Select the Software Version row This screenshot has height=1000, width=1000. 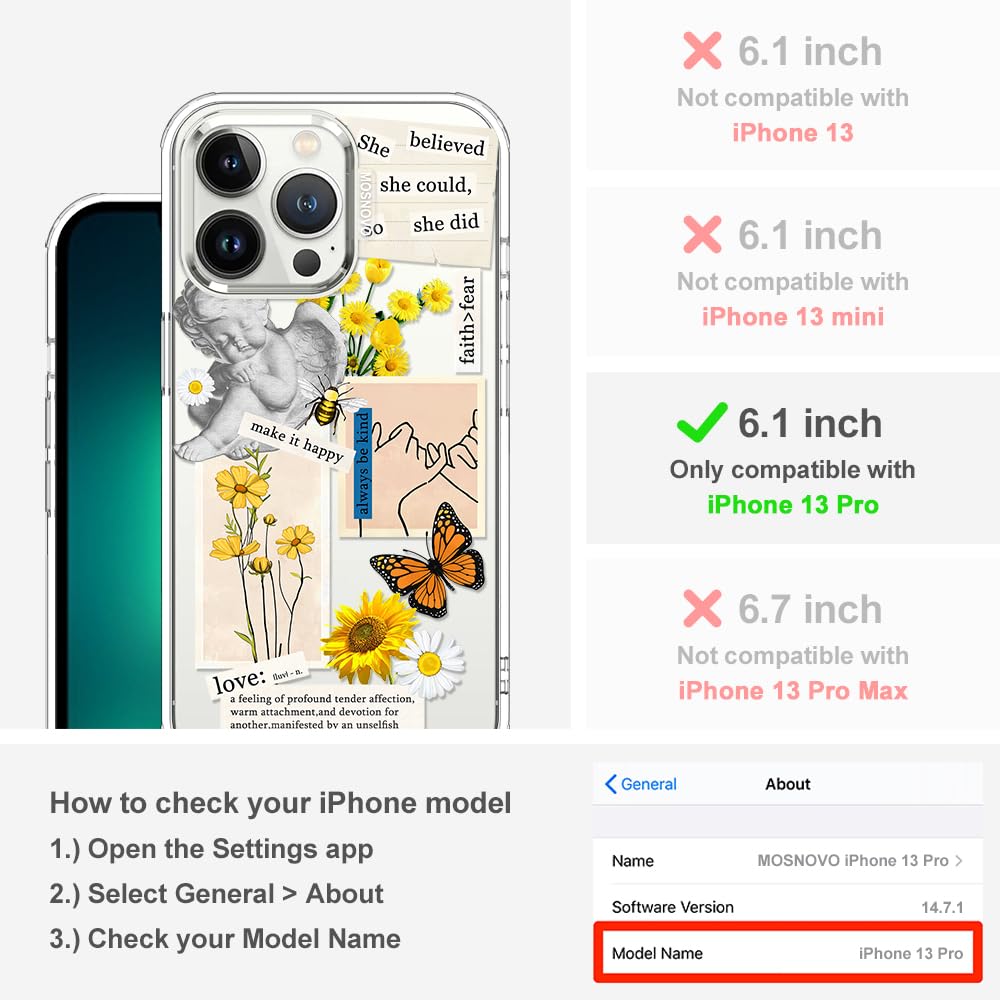click(788, 907)
